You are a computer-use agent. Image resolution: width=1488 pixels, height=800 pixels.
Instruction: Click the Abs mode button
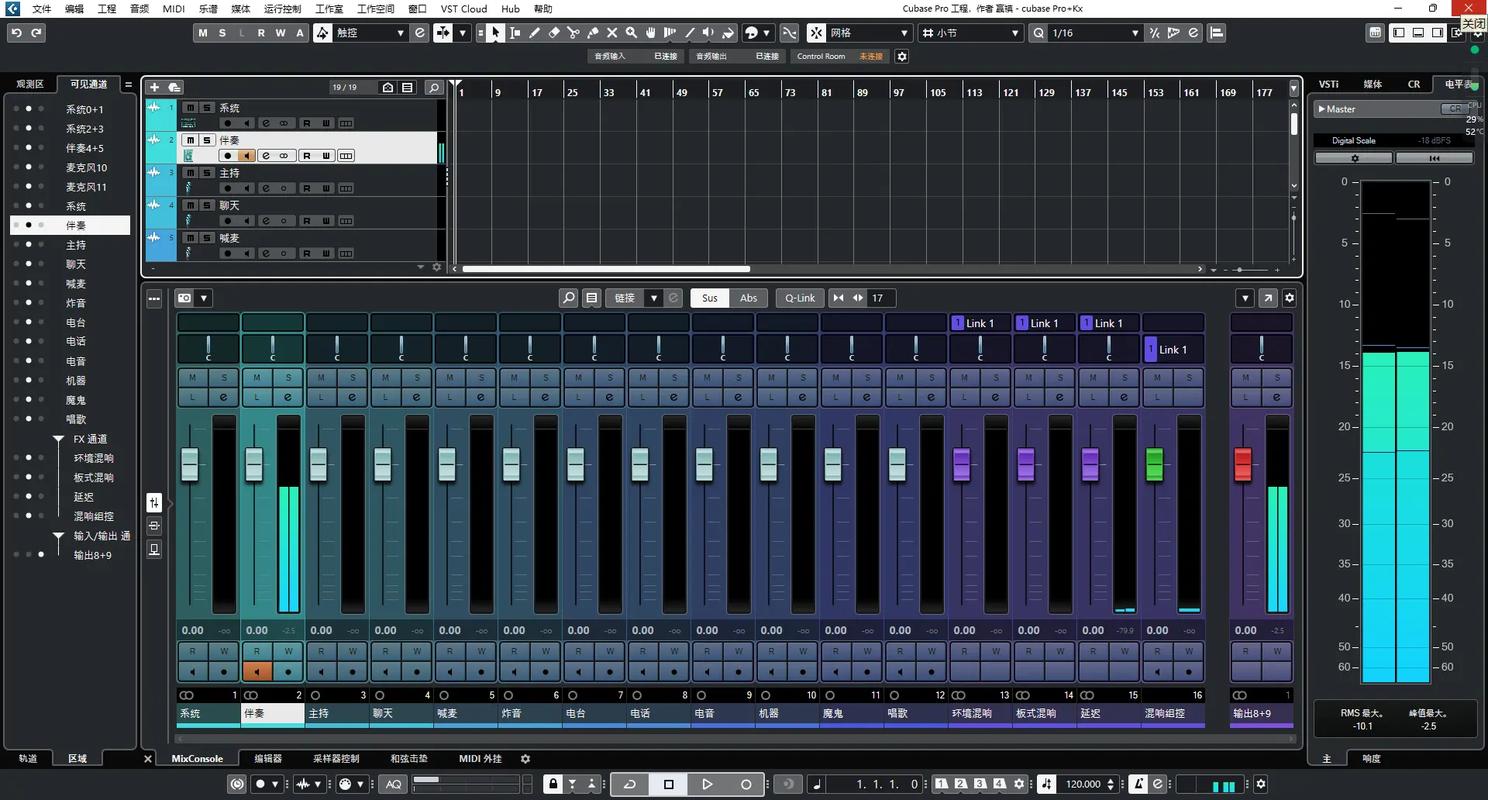(x=749, y=298)
